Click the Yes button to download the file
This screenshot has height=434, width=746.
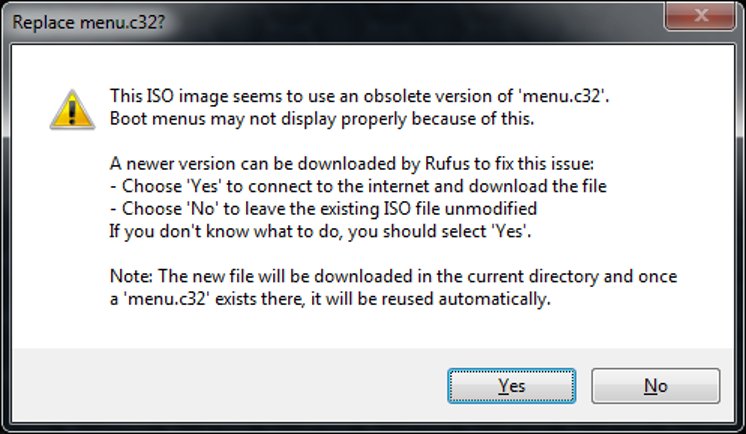[511, 386]
